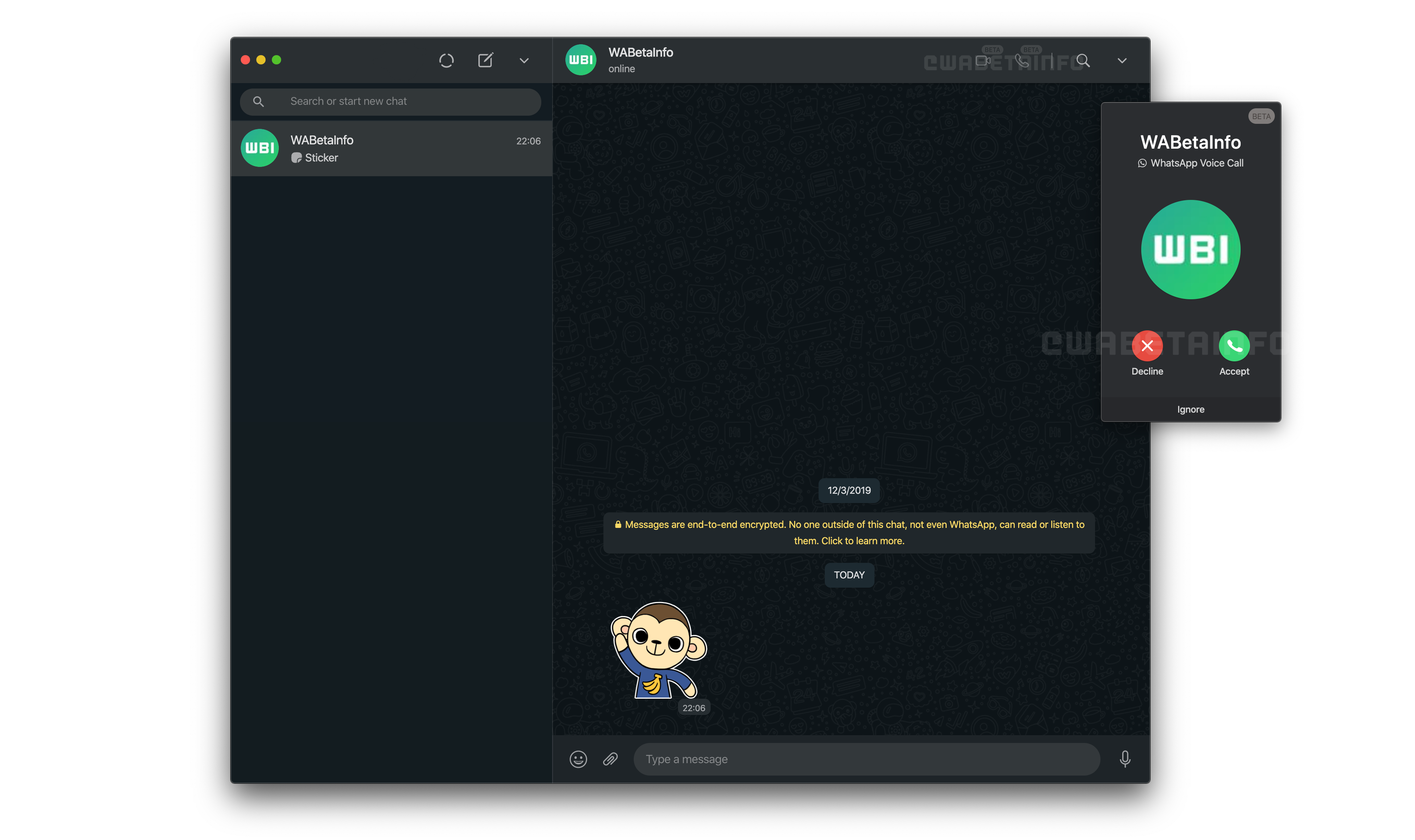
Task: Start a new chat with compose icon
Action: coord(485,60)
